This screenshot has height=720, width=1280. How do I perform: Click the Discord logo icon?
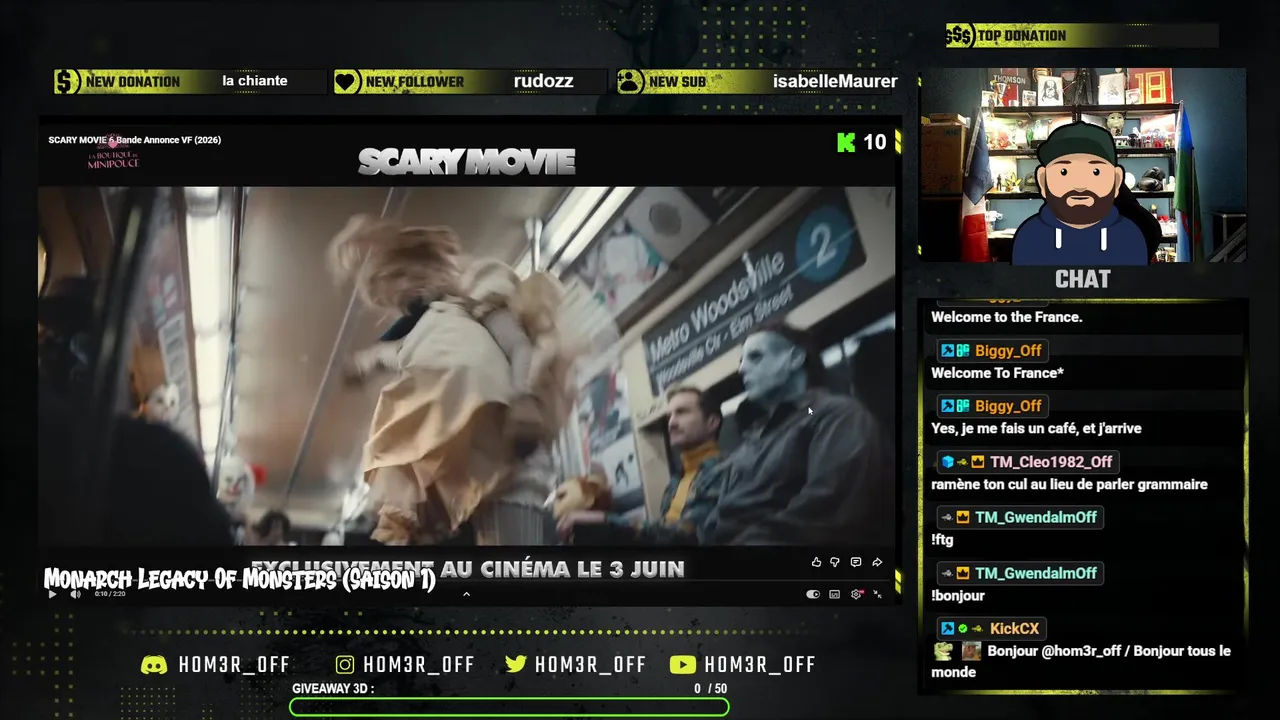click(x=154, y=665)
